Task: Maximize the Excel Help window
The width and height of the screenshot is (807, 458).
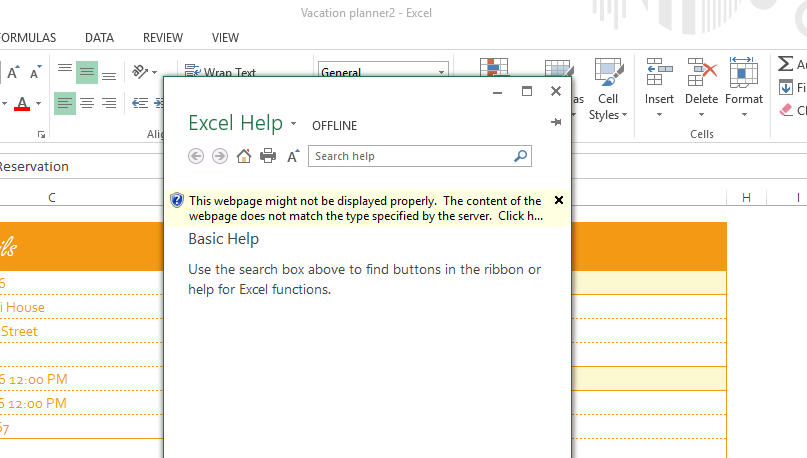Action: pyautogui.click(x=527, y=92)
